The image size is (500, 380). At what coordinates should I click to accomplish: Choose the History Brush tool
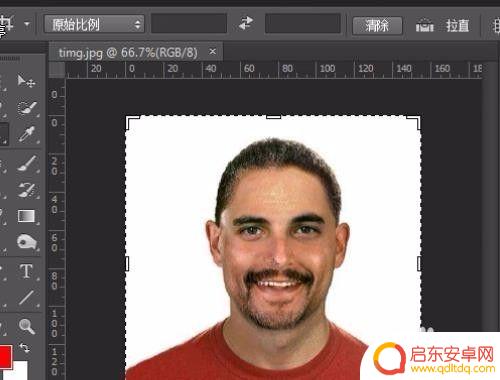(27, 190)
